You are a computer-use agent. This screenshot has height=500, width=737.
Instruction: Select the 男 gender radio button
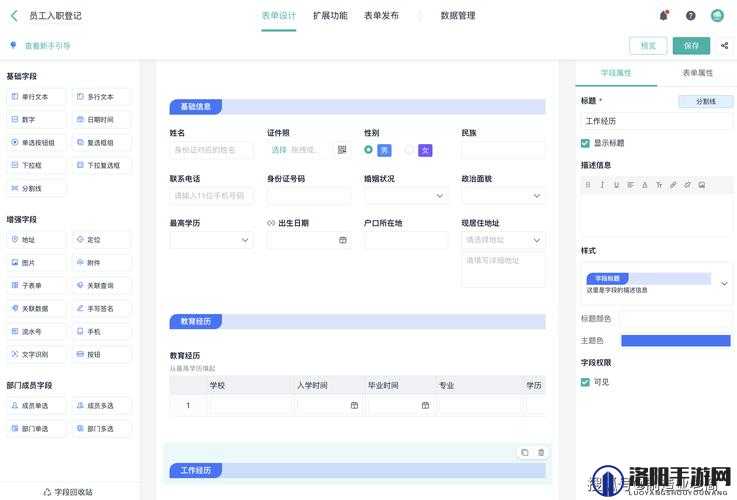(368, 150)
